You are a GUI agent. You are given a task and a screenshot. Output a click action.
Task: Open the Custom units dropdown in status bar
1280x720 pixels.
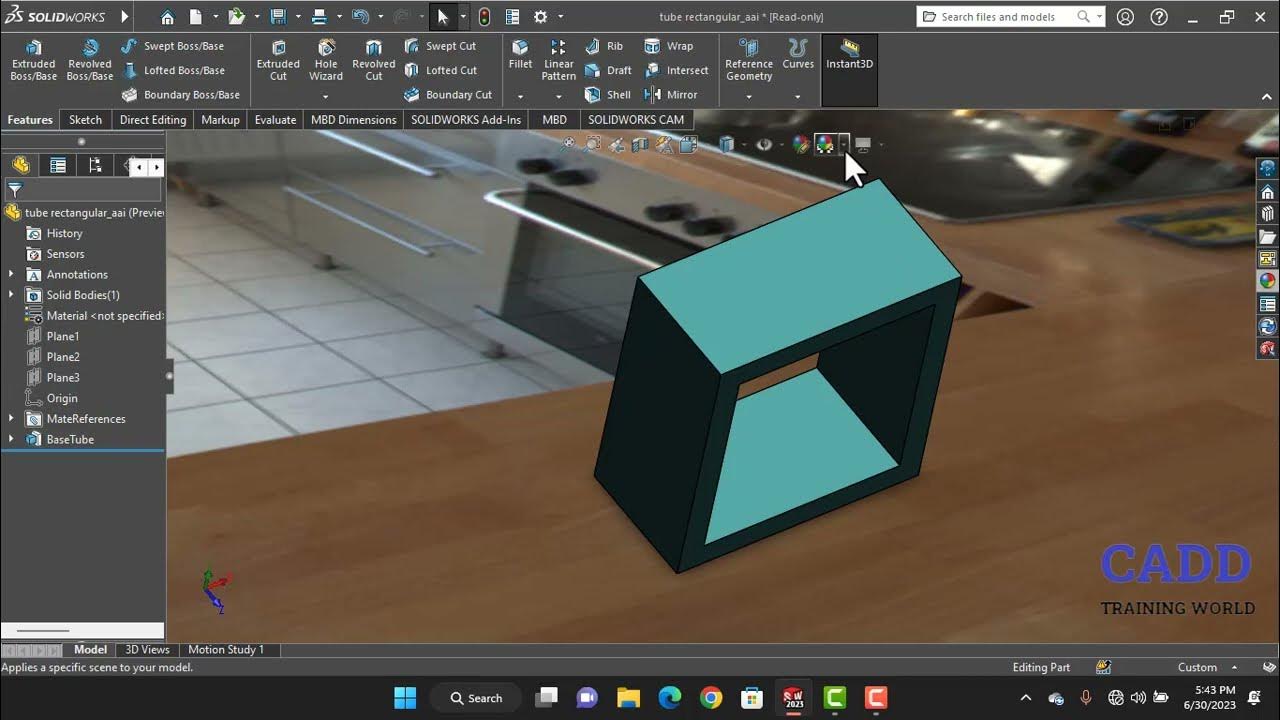coord(1207,667)
